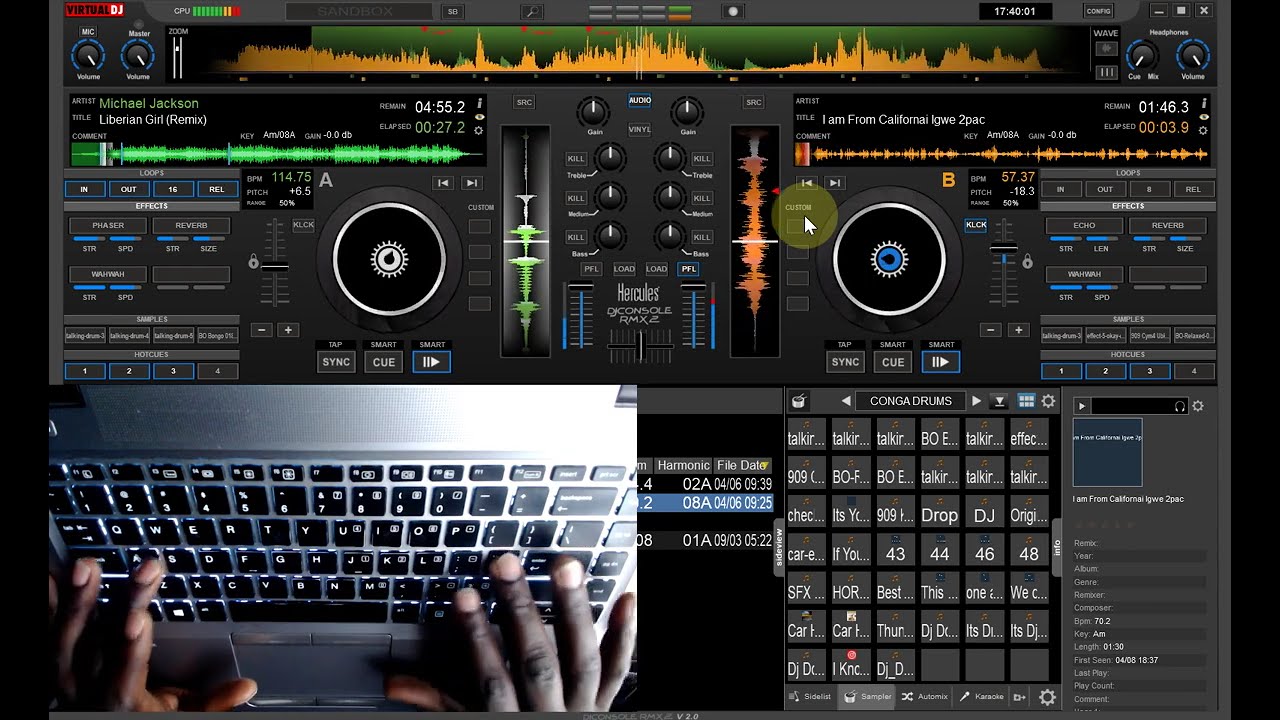Open info panel settings gear
The height and width of the screenshot is (720, 1280).
[x=1198, y=406]
